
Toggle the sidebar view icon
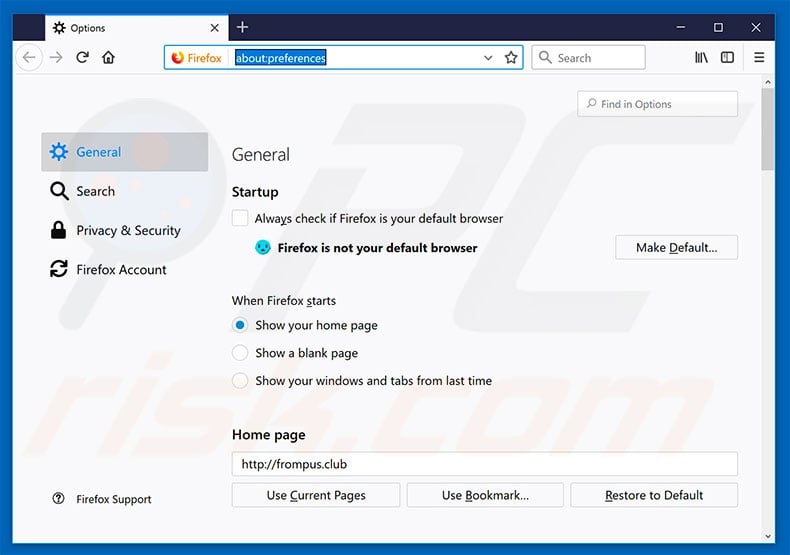click(x=728, y=57)
